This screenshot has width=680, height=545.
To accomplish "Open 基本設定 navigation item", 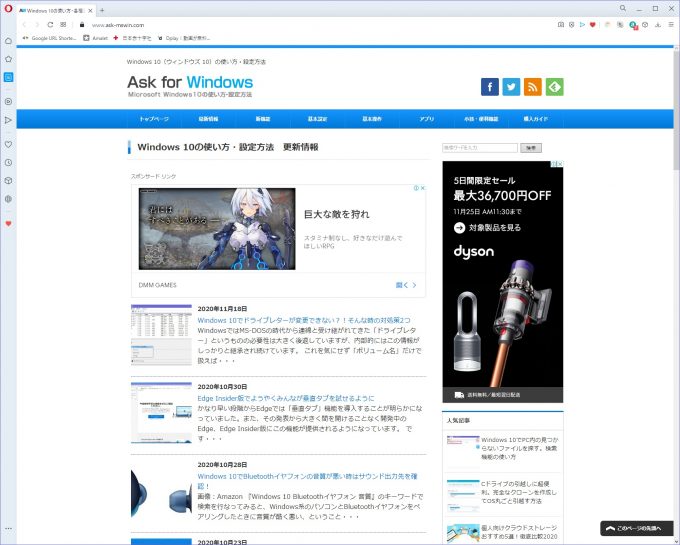I will [317, 119].
